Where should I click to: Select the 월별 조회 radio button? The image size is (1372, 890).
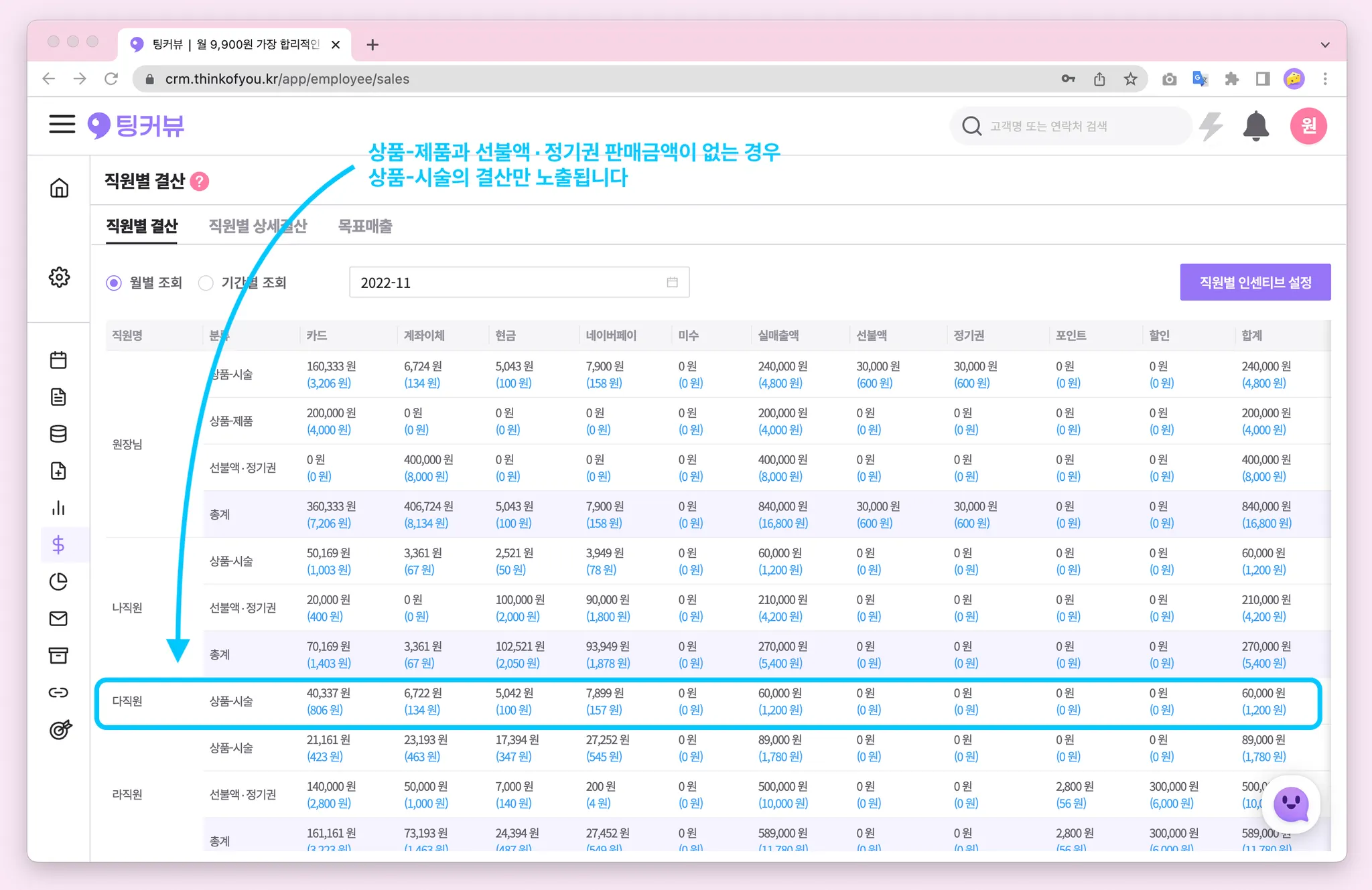[x=114, y=283]
